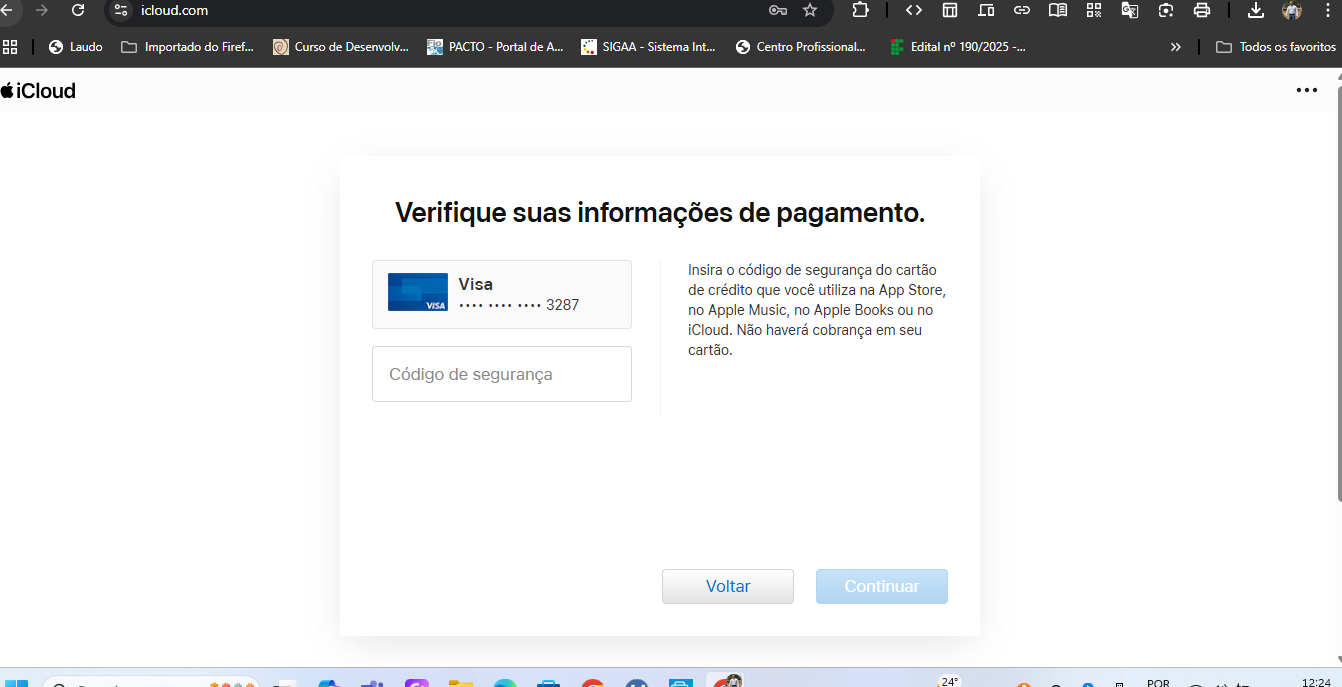Click the Voltar button
This screenshot has height=687, width=1342.
pyautogui.click(x=728, y=586)
